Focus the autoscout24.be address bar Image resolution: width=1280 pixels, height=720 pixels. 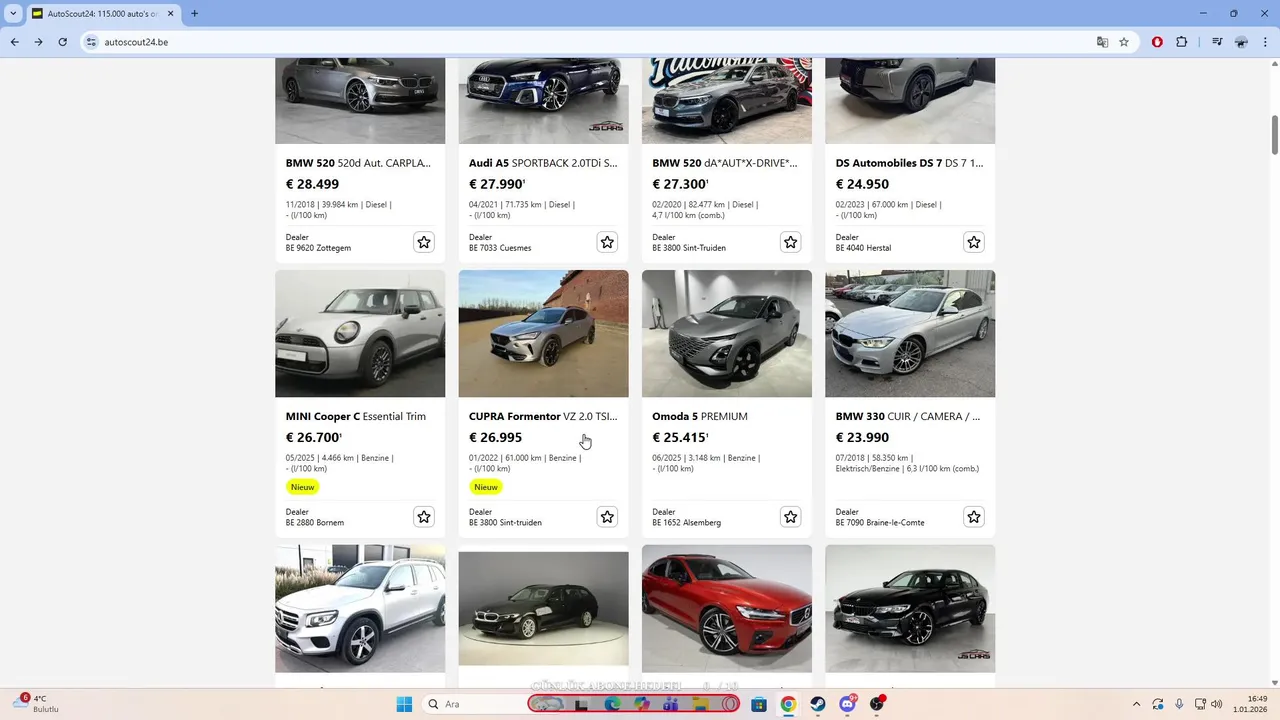(x=590, y=42)
